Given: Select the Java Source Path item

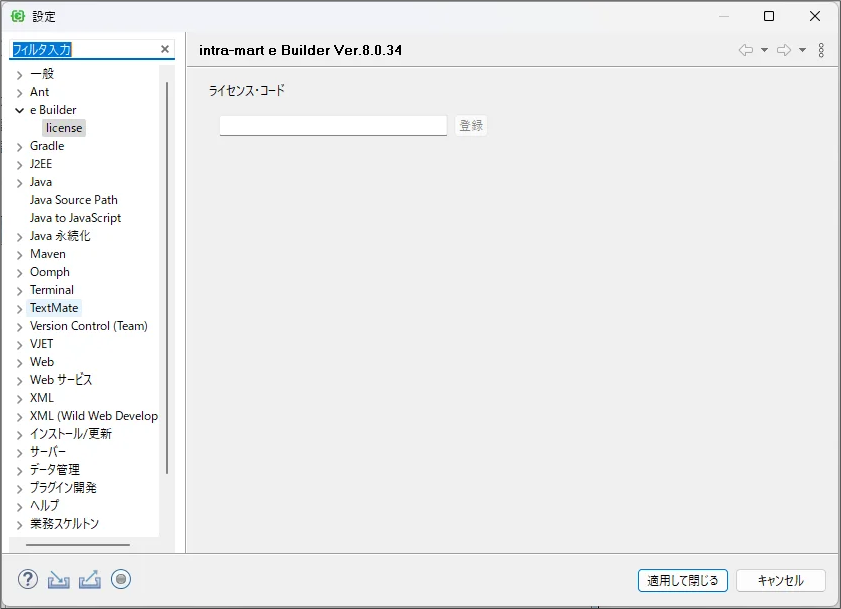Looking at the screenshot, I should 73,200.
